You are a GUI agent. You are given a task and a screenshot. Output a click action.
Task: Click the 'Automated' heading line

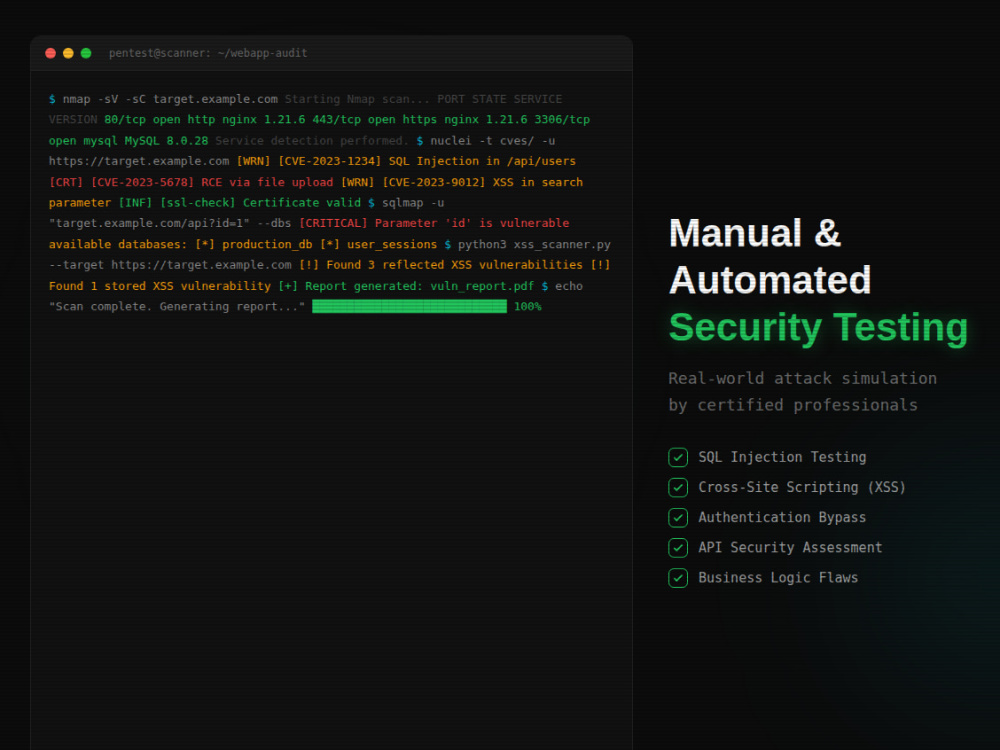coord(770,280)
